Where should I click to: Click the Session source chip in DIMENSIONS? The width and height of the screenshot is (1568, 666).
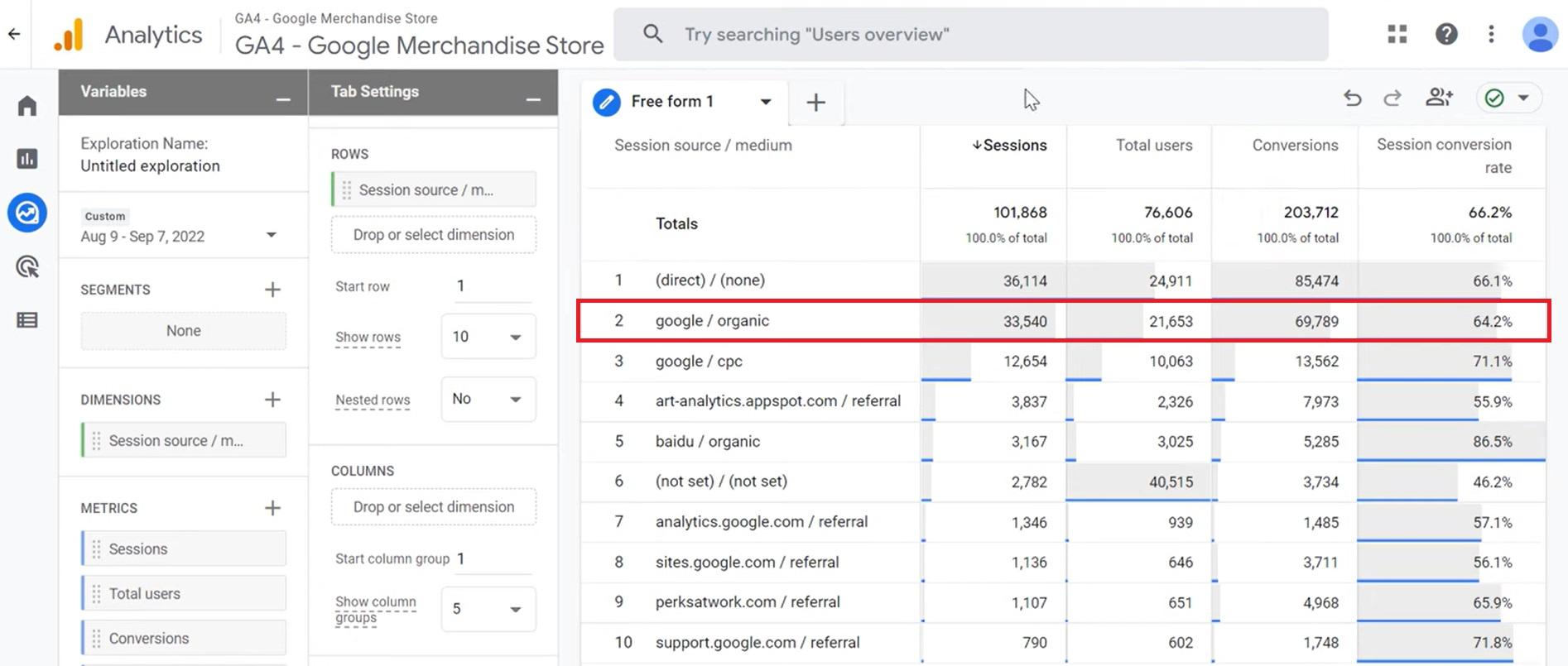tap(184, 440)
